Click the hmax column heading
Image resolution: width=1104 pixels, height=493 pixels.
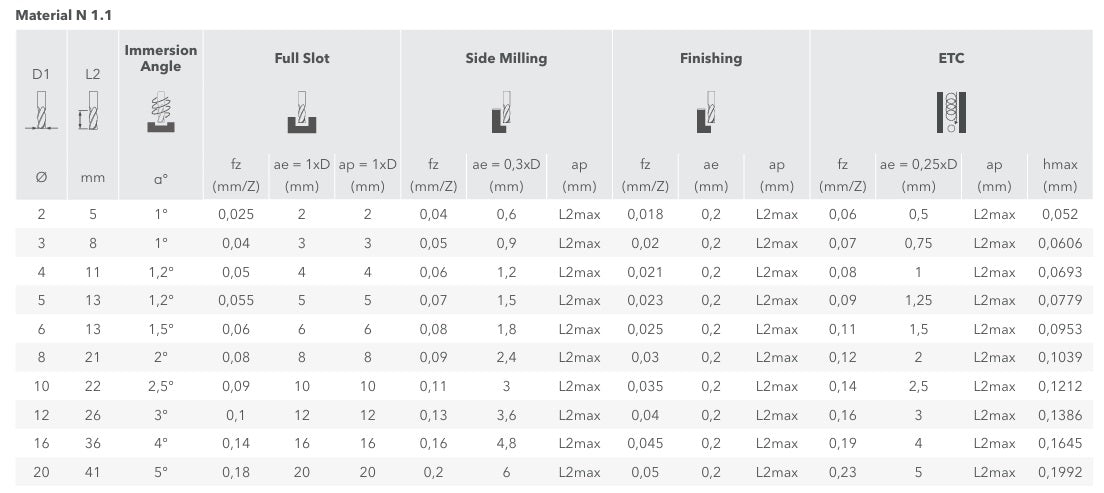(x=1060, y=175)
